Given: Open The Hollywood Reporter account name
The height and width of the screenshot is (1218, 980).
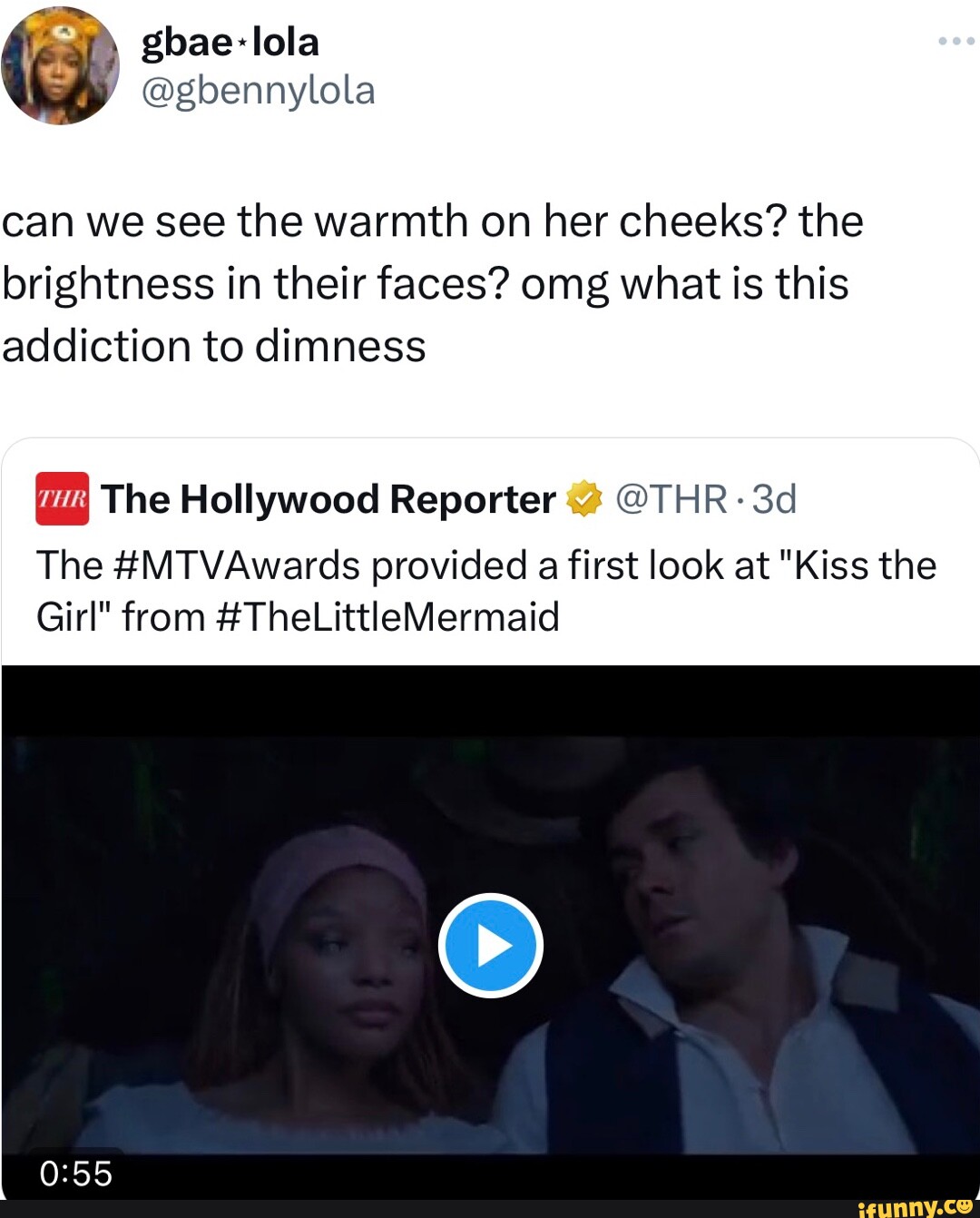Looking at the screenshot, I should pyautogui.click(x=328, y=499).
